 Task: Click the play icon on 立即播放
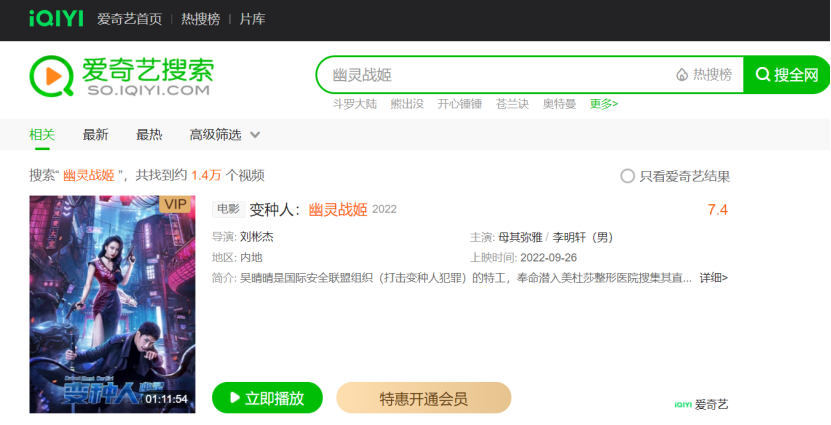(x=236, y=398)
